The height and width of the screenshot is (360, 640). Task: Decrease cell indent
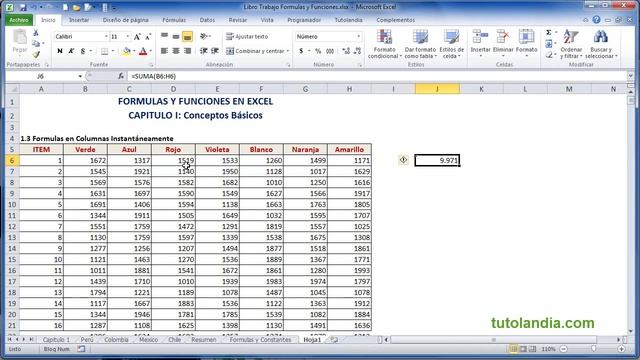[203, 51]
